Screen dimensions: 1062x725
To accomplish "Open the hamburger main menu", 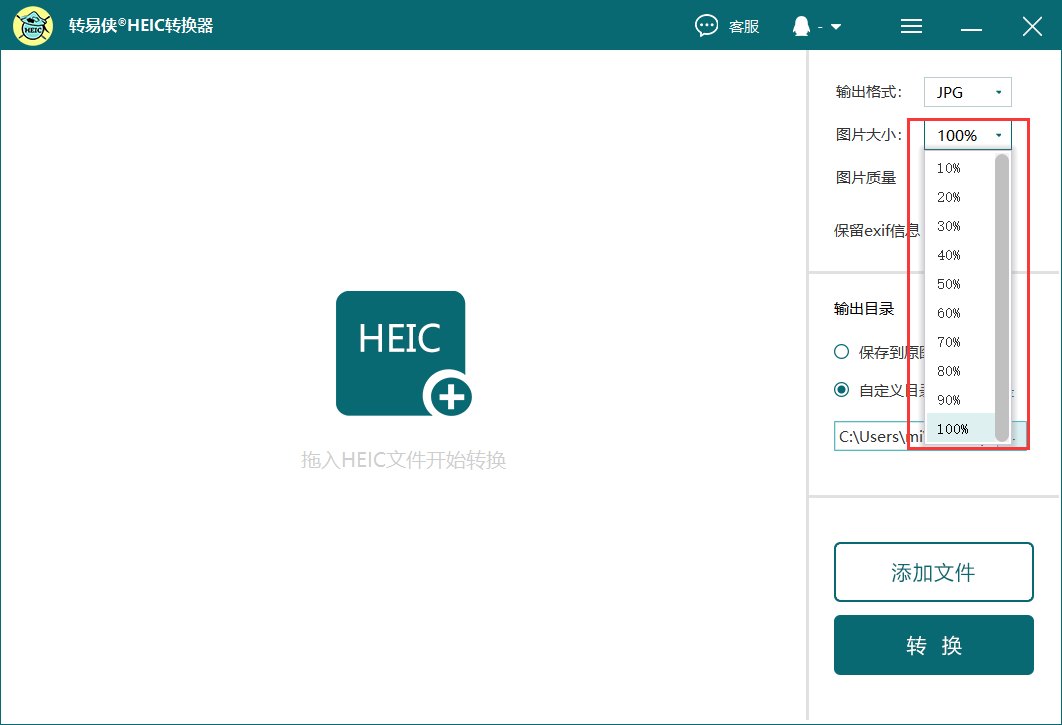I will pyautogui.click(x=911, y=26).
